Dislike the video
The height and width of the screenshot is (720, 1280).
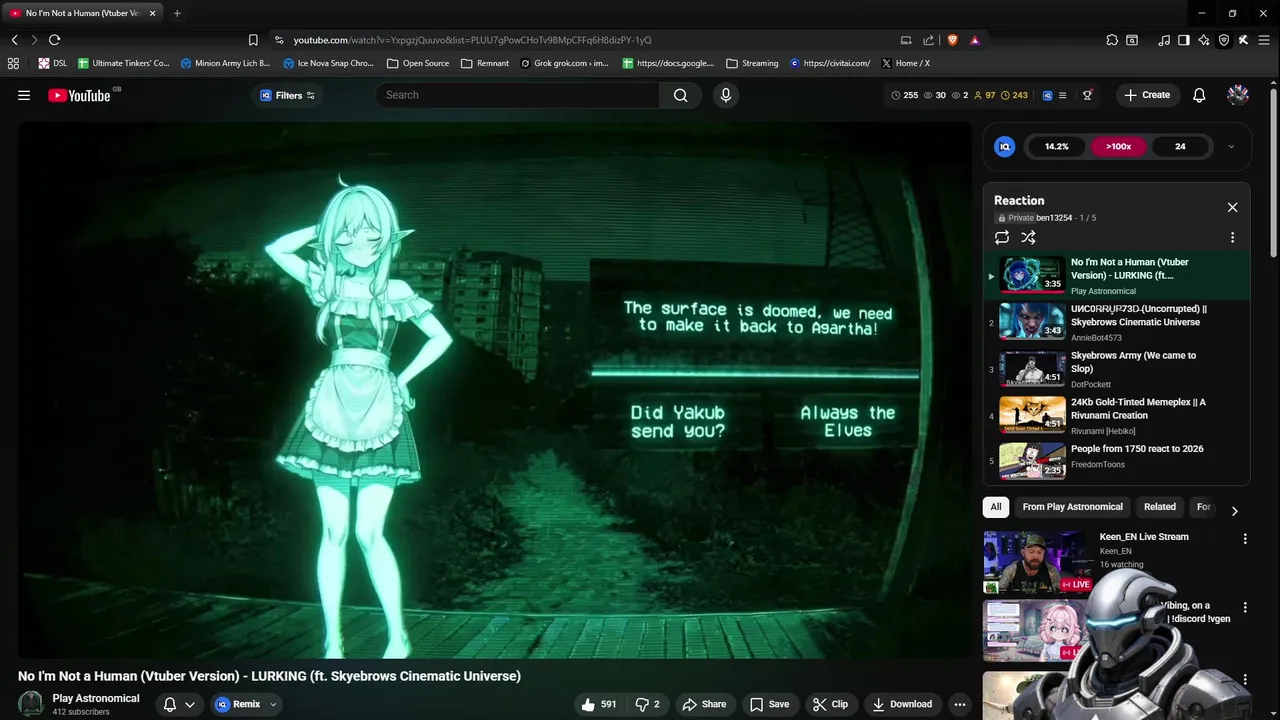647,704
